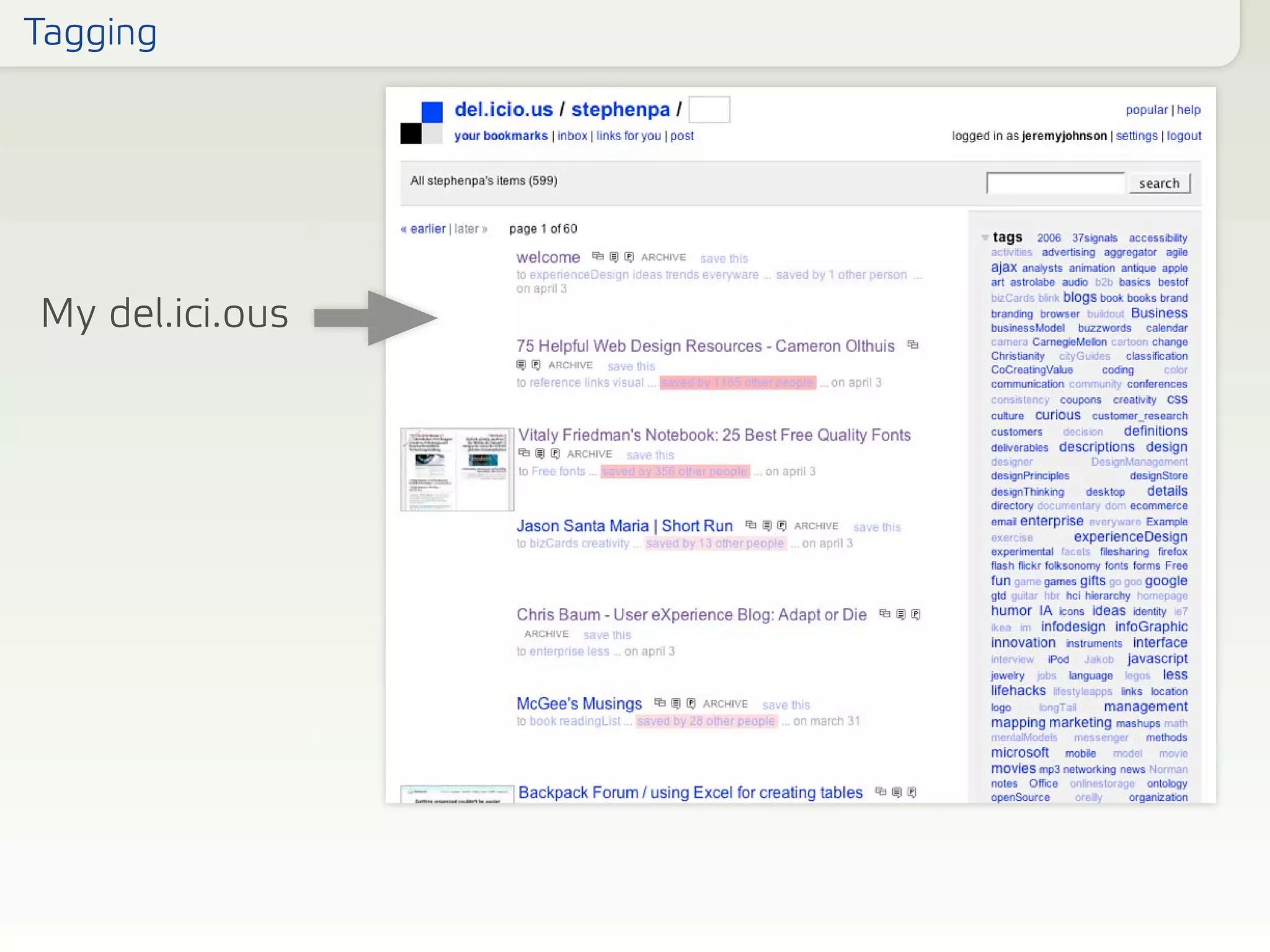This screenshot has width=1270, height=952.
Task: Click 'P' bubble icon under '75 Helpful Web Design Resources'
Action: click(536, 365)
